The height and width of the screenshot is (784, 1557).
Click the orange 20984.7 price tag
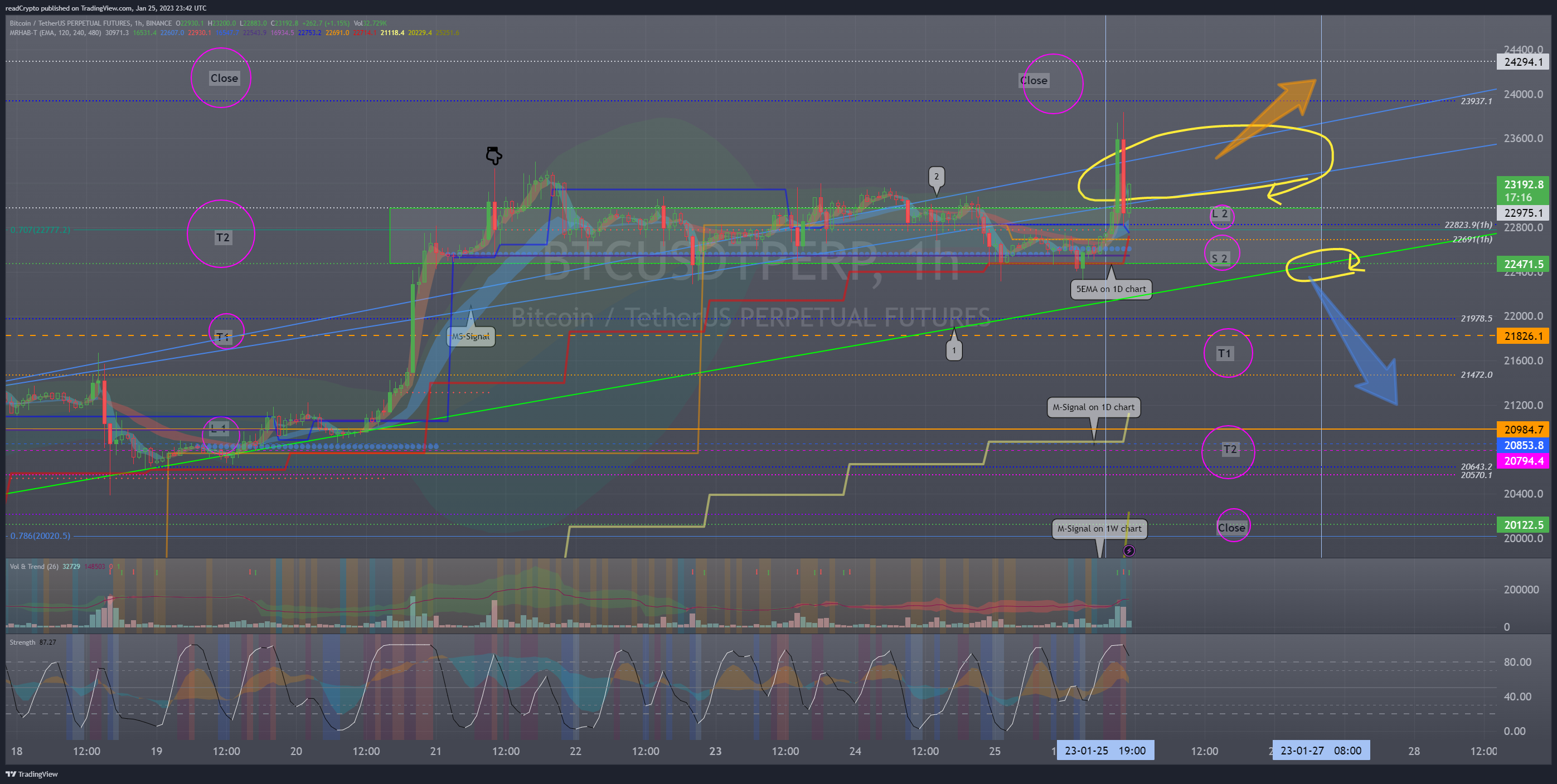[1523, 430]
